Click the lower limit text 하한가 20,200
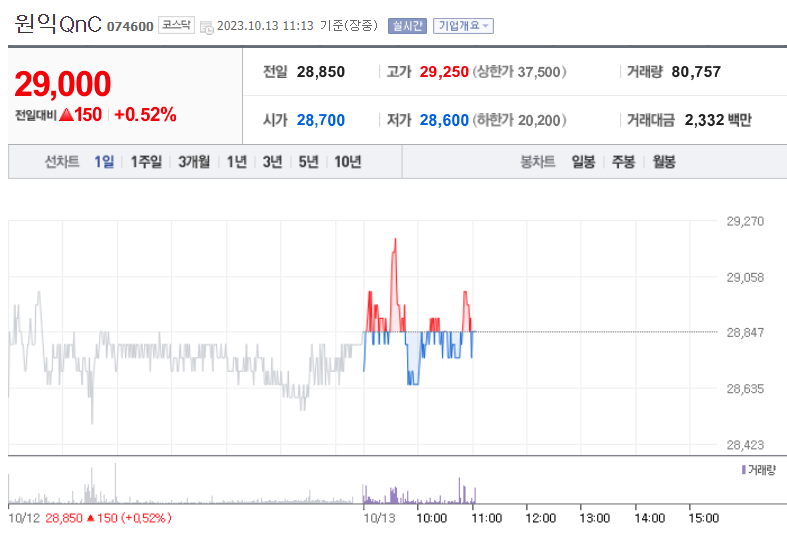This screenshot has height=540, width=787. click(519, 120)
